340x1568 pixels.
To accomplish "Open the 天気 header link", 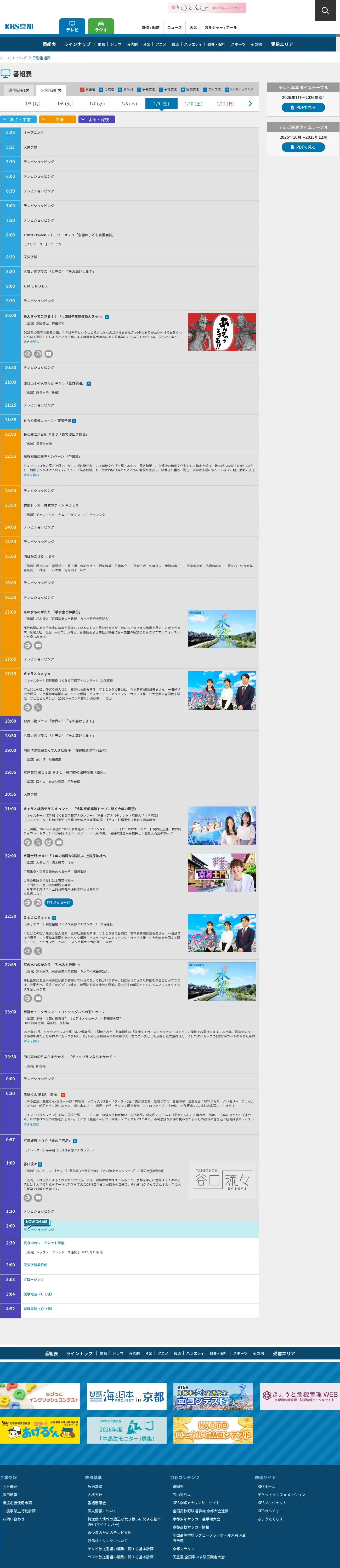I will coord(193,27).
